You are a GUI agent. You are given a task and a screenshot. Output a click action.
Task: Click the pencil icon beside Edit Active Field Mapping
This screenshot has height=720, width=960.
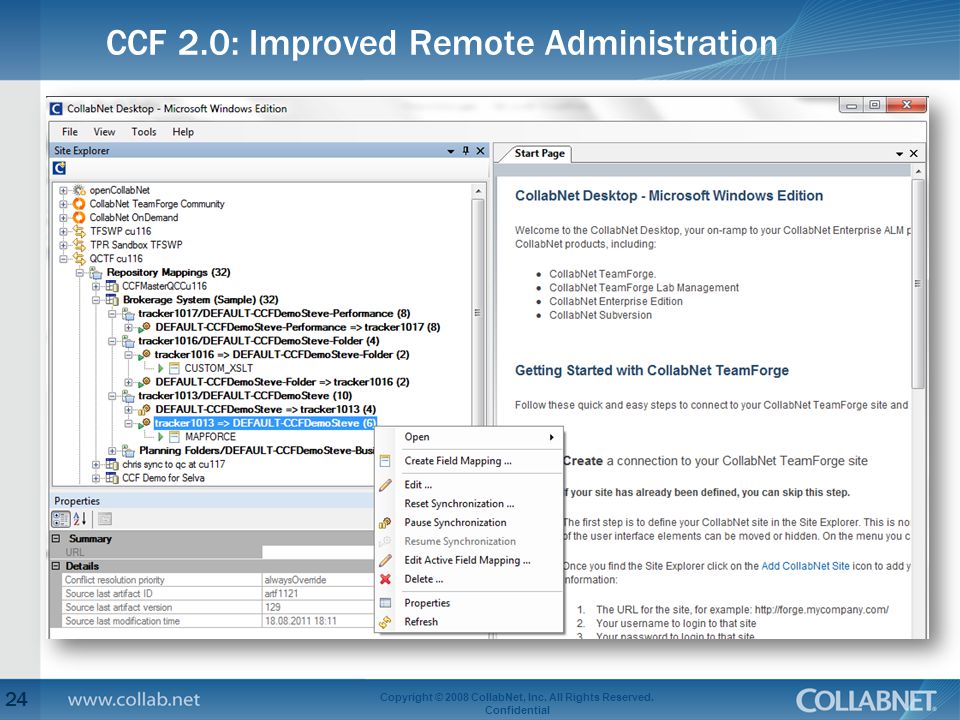pos(385,560)
